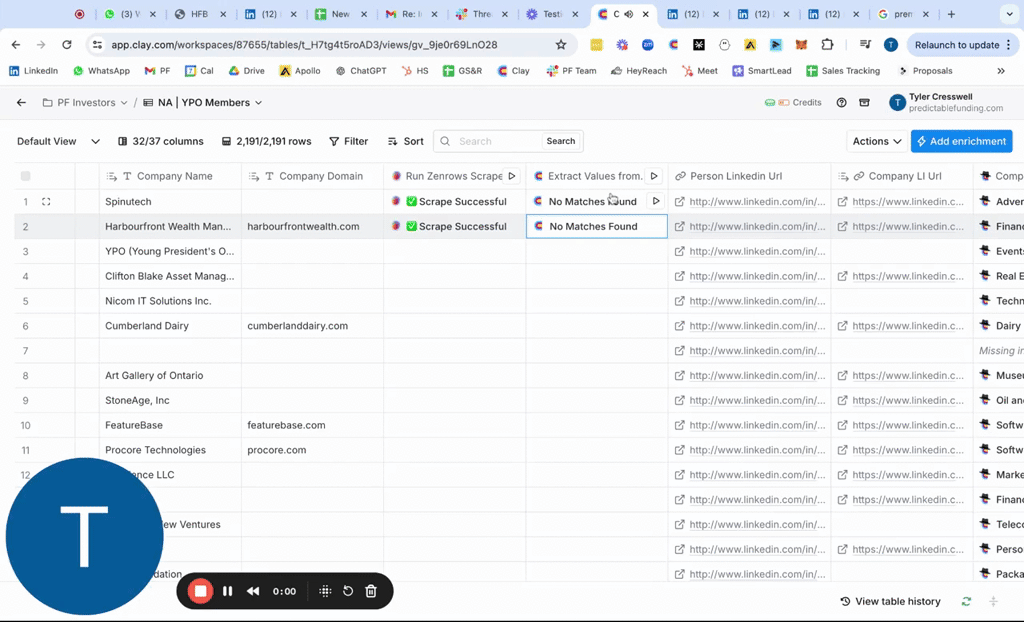The height and width of the screenshot is (622, 1024).
Task: Open the Default View dropdown
Action: 58,142
